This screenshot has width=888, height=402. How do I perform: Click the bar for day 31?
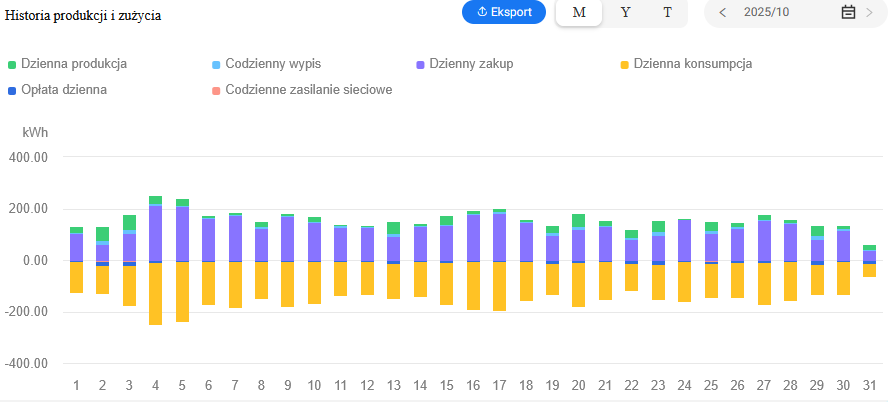pyautogui.click(x=869, y=255)
